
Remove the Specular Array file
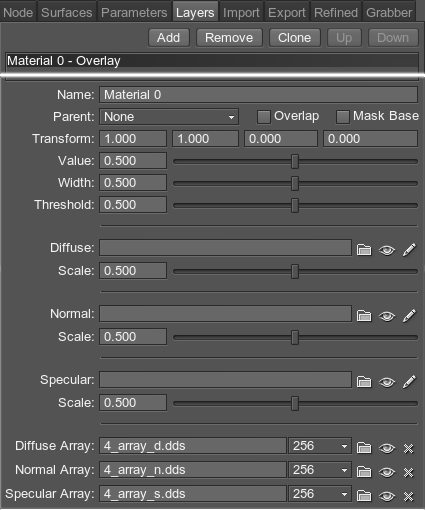(408, 496)
